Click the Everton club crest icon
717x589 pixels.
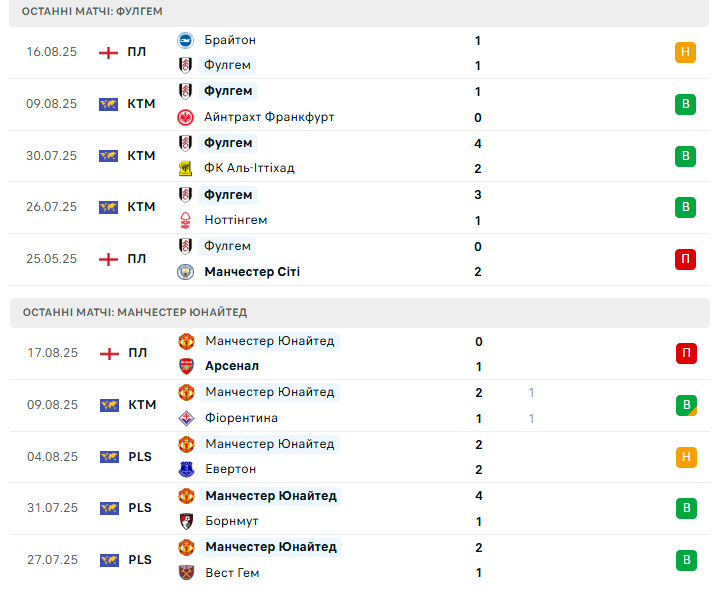(x=185, y=469)
